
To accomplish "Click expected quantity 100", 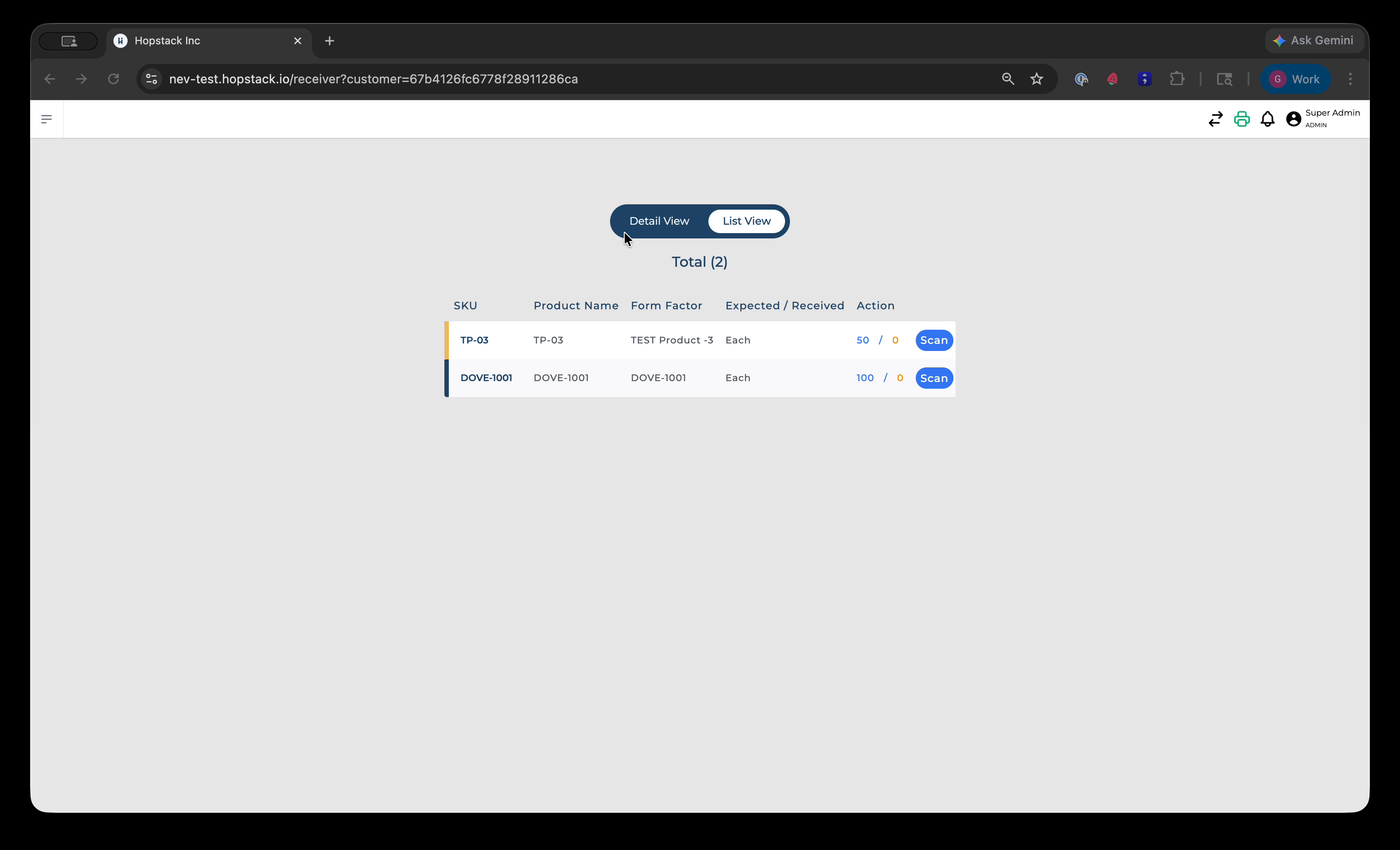I will (865, 378).
